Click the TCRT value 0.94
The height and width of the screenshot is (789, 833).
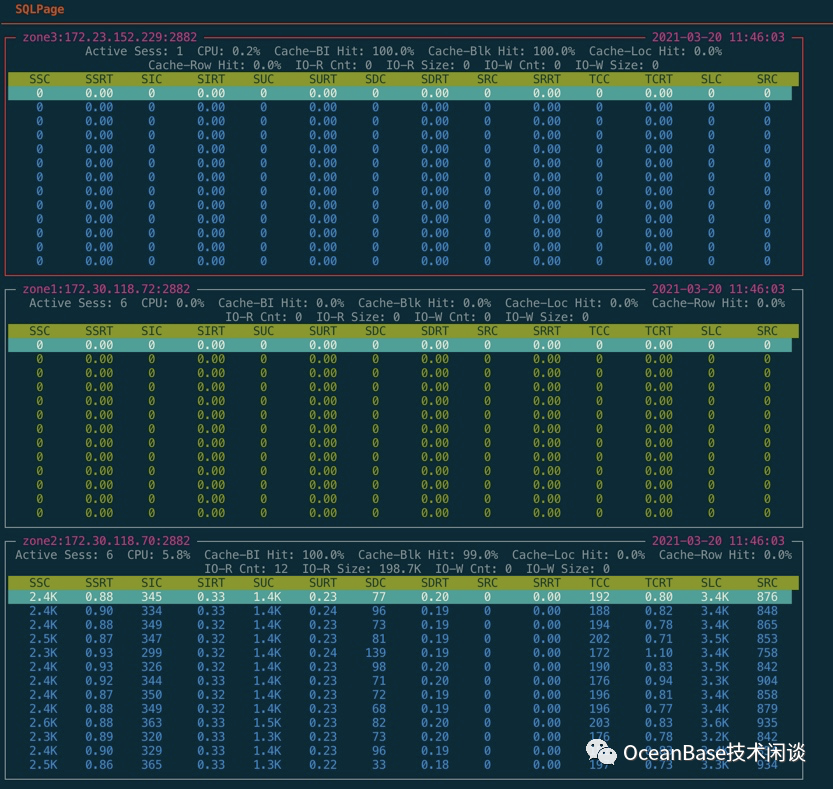point(659,681)
